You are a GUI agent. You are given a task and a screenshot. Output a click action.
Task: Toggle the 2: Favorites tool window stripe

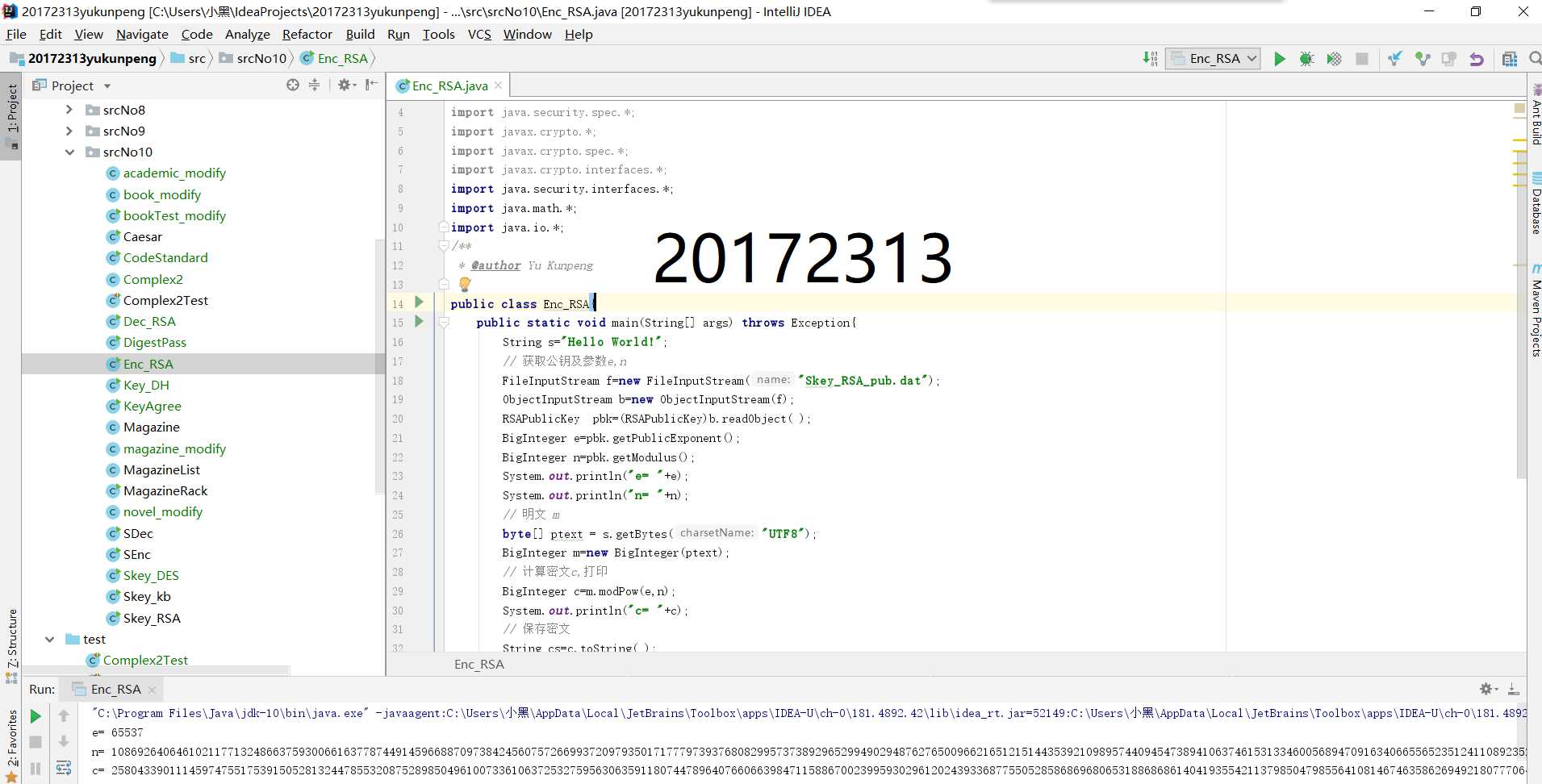coord(11,746)
